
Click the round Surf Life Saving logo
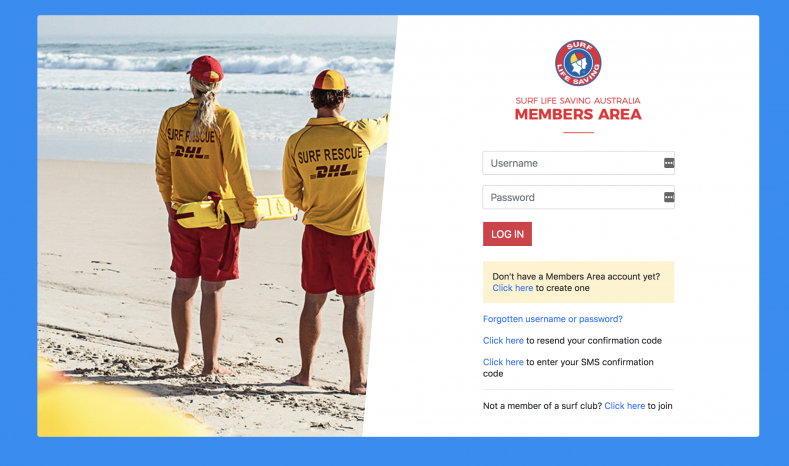pos(578,63)
